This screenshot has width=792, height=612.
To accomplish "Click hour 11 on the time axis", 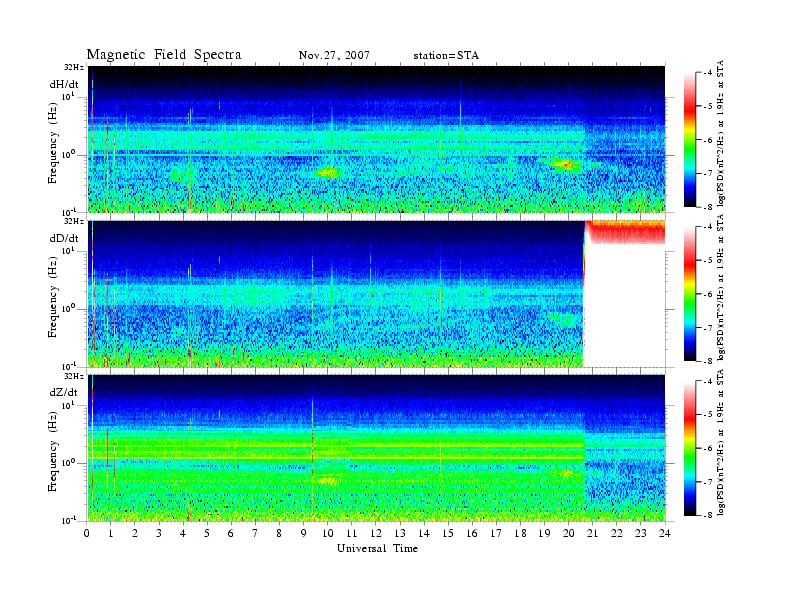I will click(352, 533).
